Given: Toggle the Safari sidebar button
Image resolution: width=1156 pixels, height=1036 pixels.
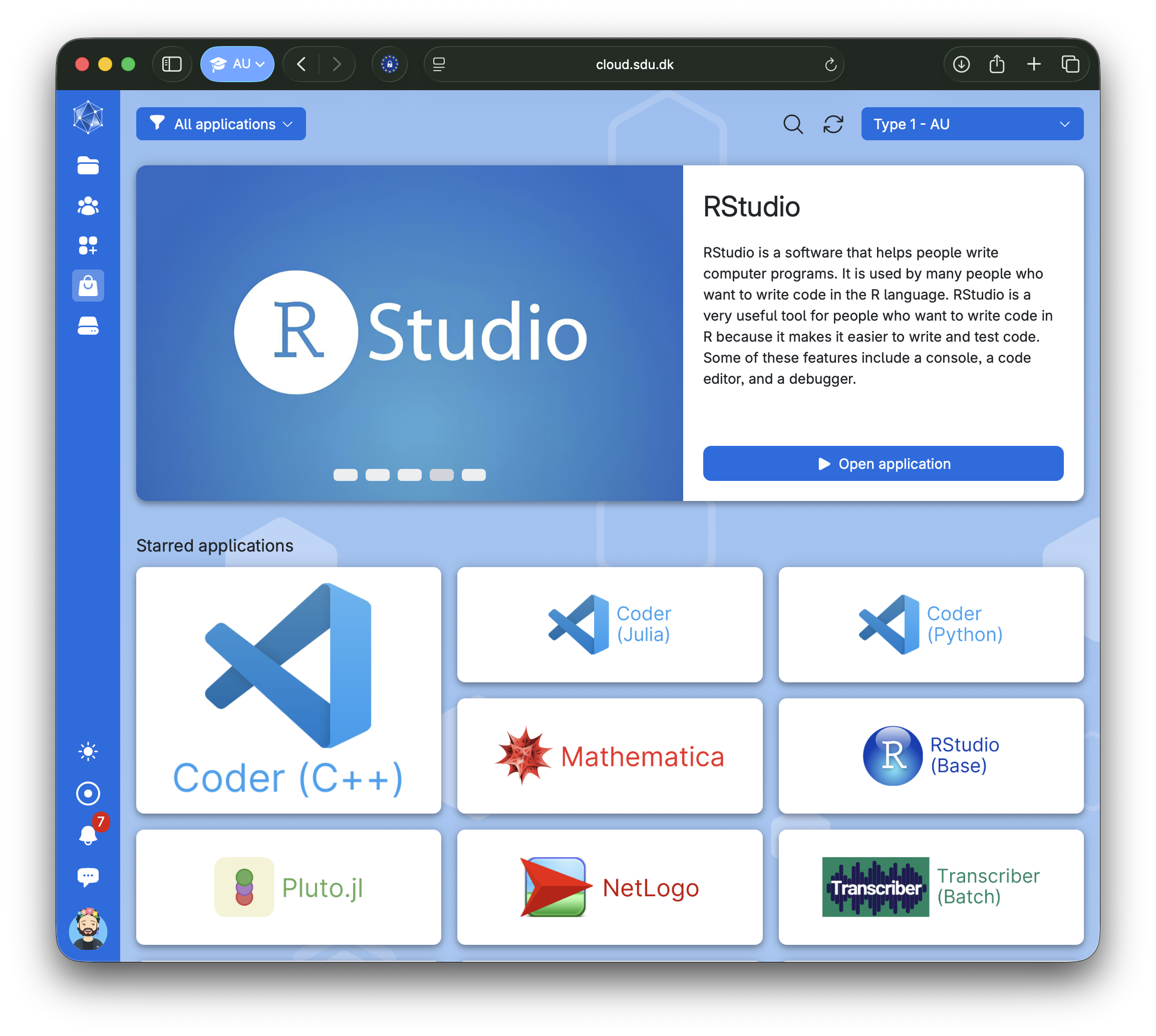Looking at the screenshot, I should 172,64.
